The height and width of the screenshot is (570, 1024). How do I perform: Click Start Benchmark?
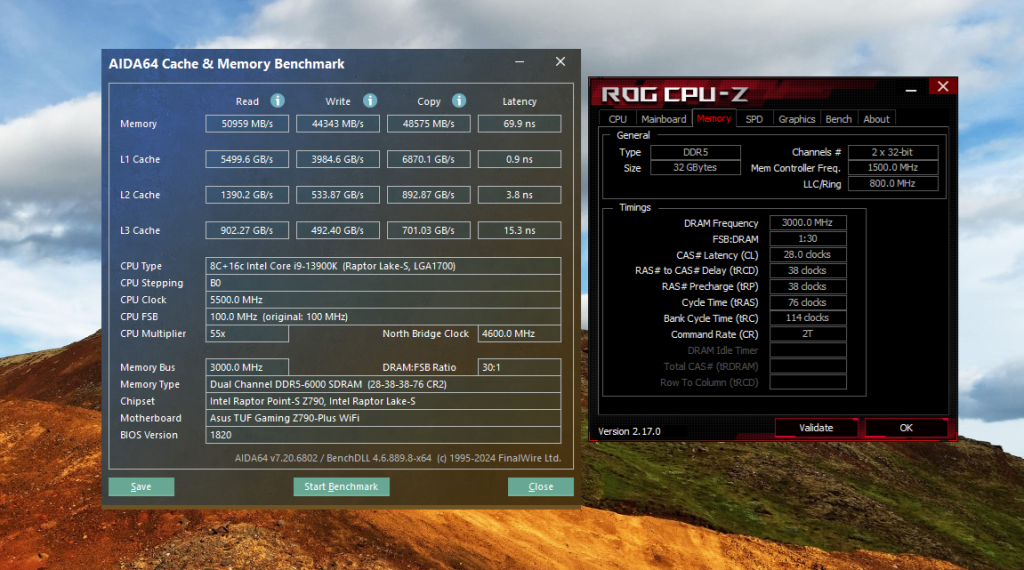pyautogui.click(x=341, y=487)
